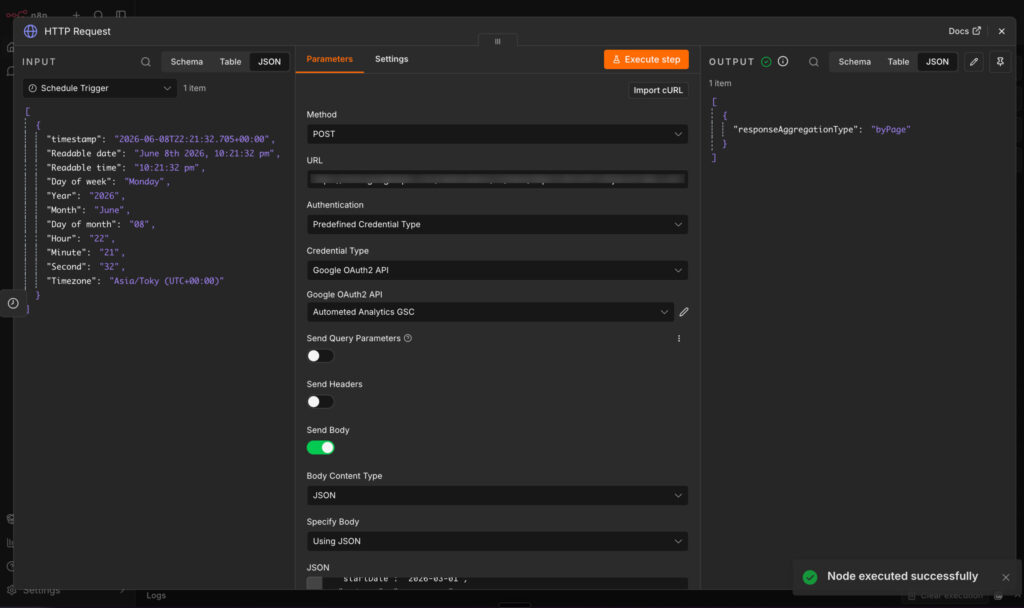Enable Send Query Parameters
Image resolution: width=1024 pixels, height=608 pixels.
(x=320, y=356)
